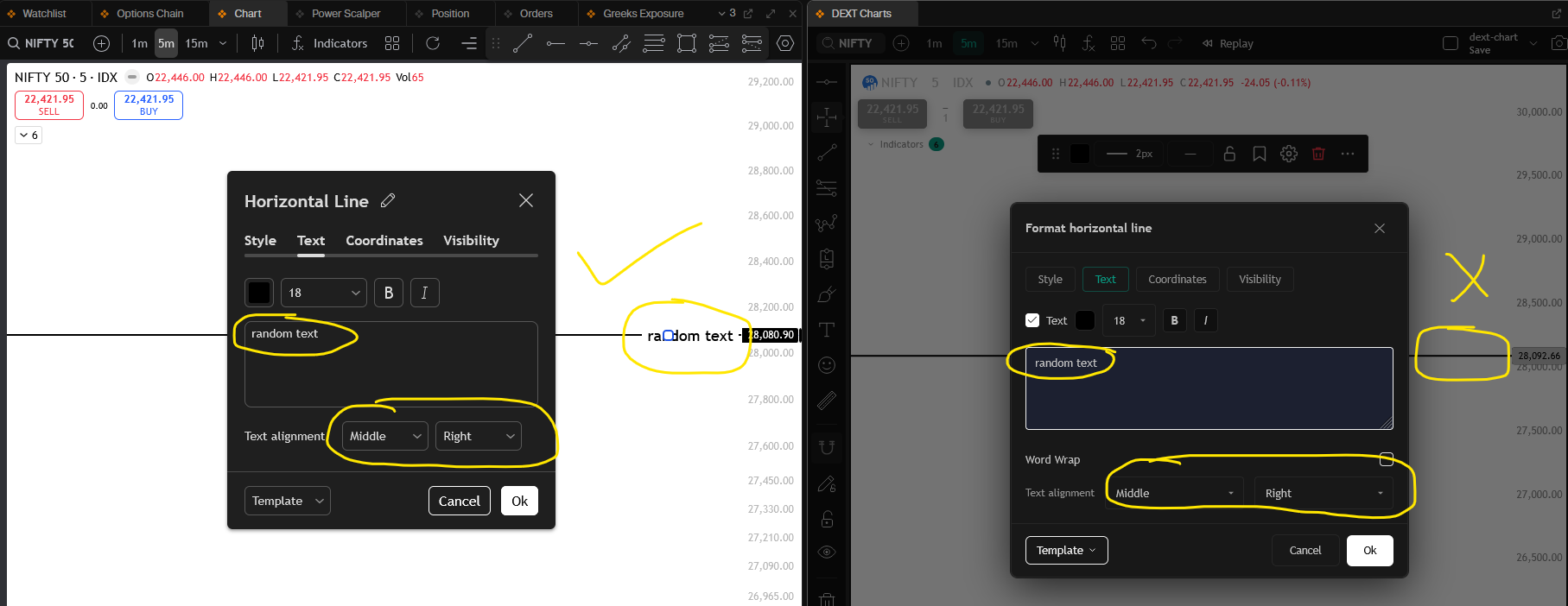Click Cancel in Format horizontal line dialog

tap(1305, 550)
